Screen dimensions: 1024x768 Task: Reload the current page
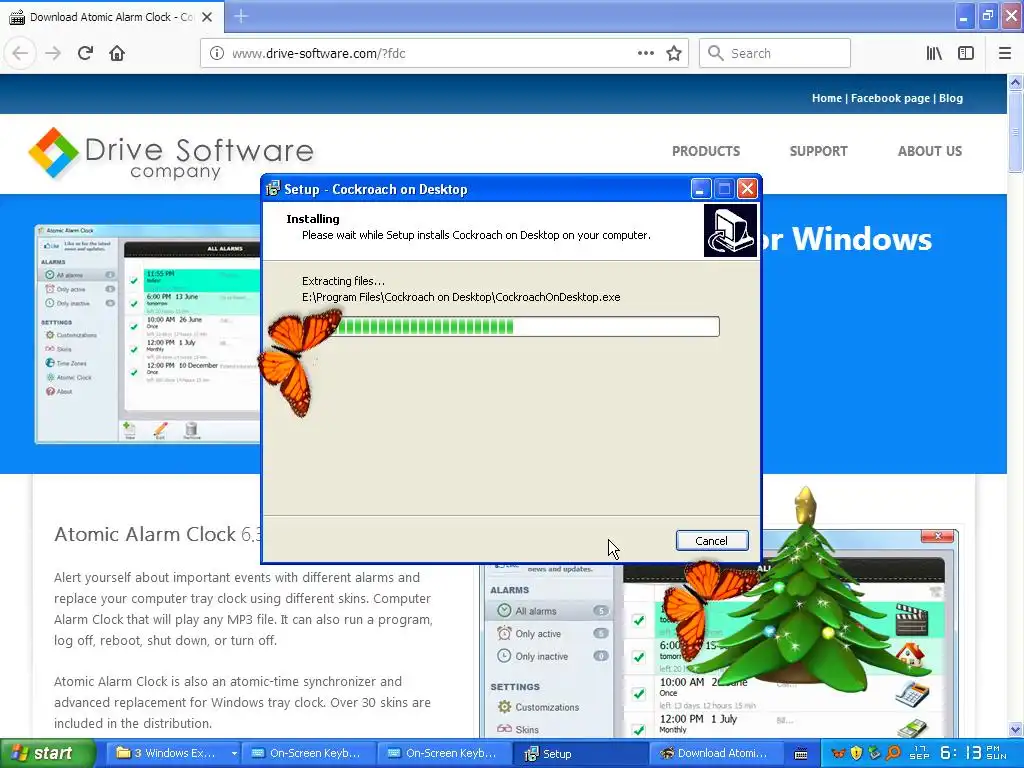85,53
